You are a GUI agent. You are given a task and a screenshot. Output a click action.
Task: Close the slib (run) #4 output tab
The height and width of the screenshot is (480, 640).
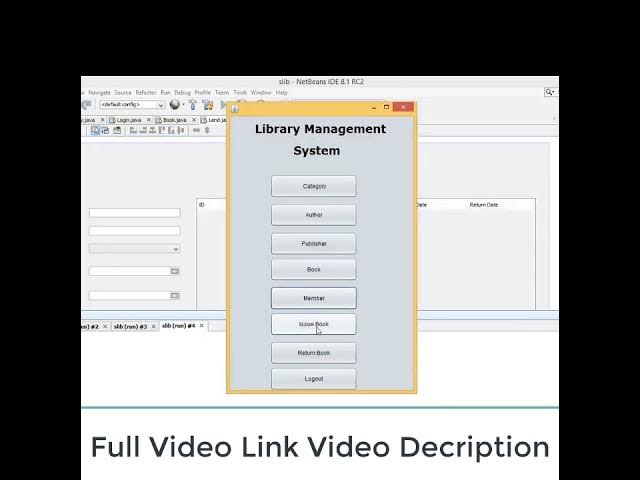pyautogui.click(x=202, y=326)
